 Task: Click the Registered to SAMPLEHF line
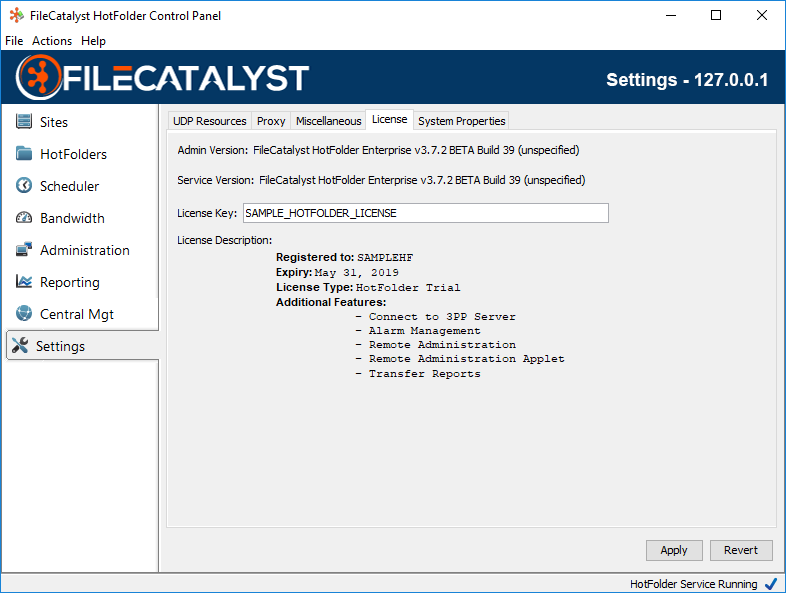pyautogui.click(x=344, y=258)
